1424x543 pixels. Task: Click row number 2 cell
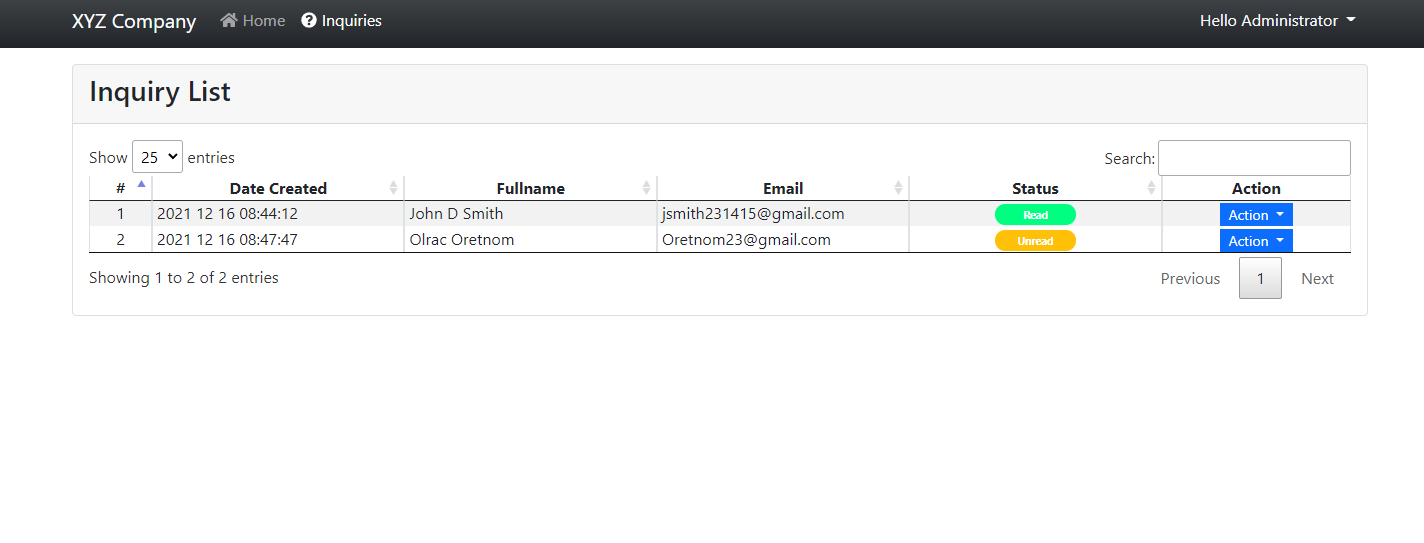pos(120,240)
